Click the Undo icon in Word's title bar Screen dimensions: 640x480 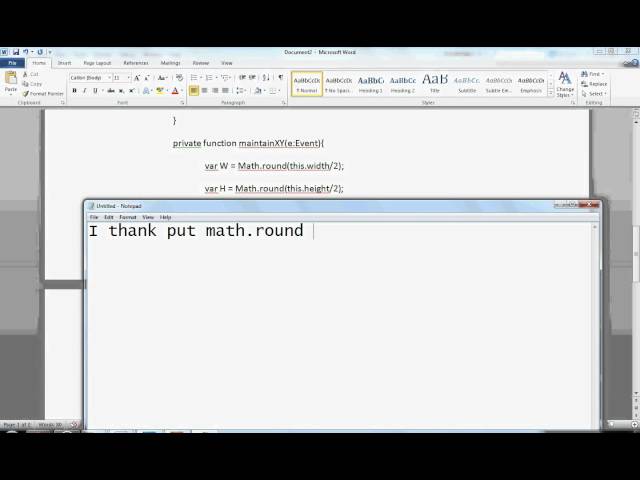coord(26,52)
